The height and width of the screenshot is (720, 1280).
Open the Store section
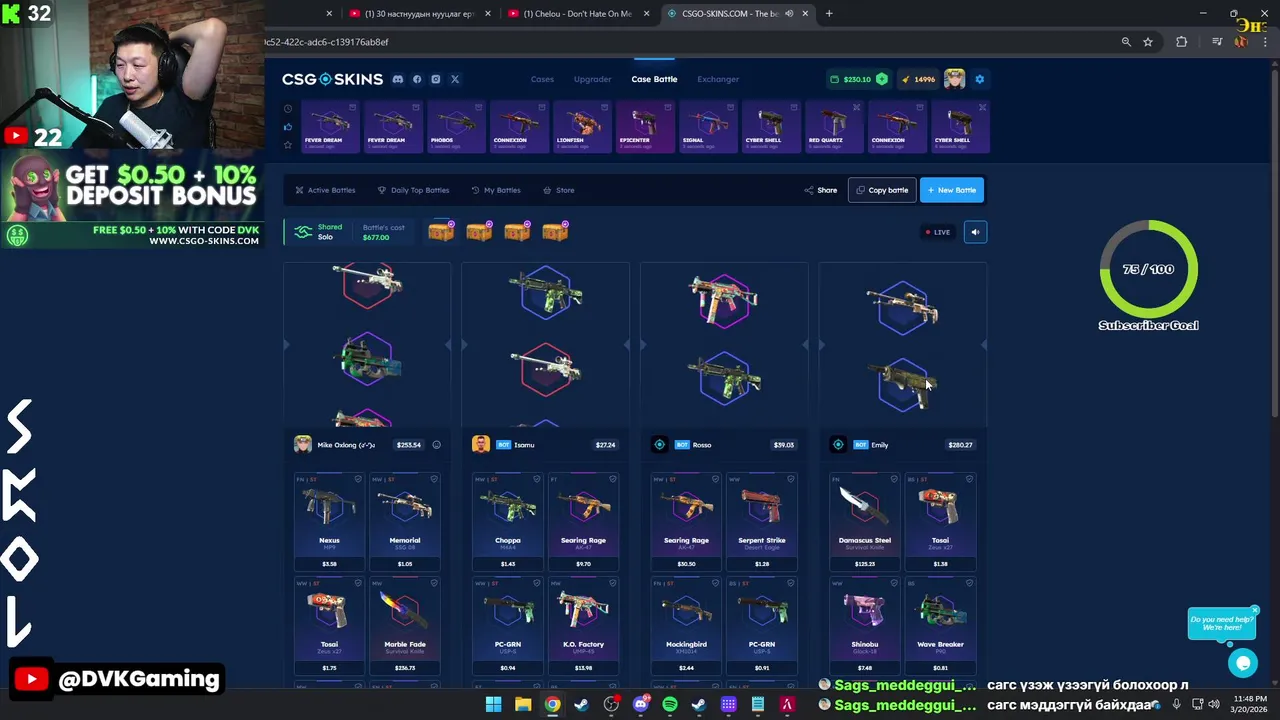(559, 190)
